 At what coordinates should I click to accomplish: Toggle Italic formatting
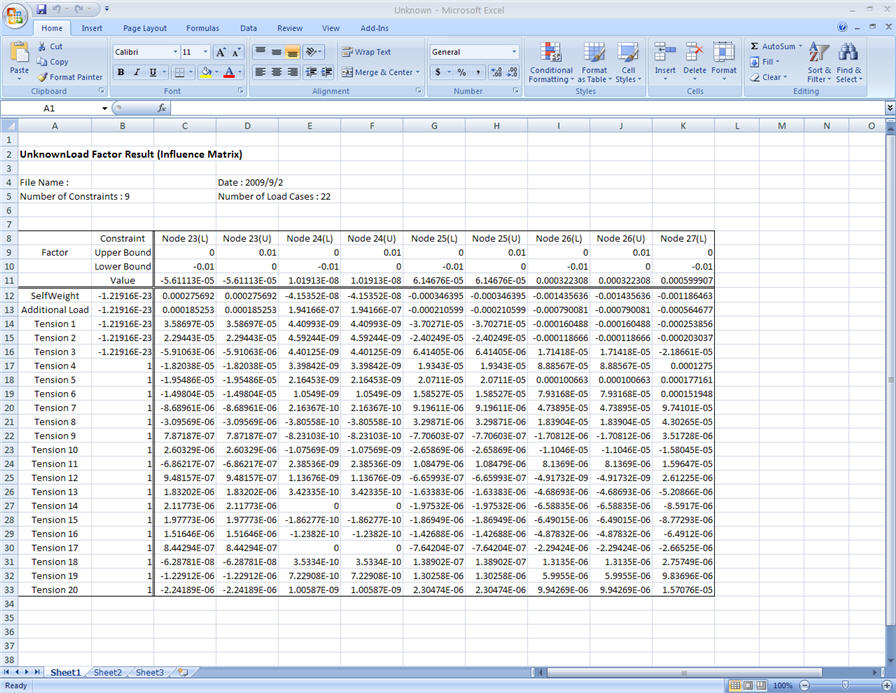tap(136, 72)
